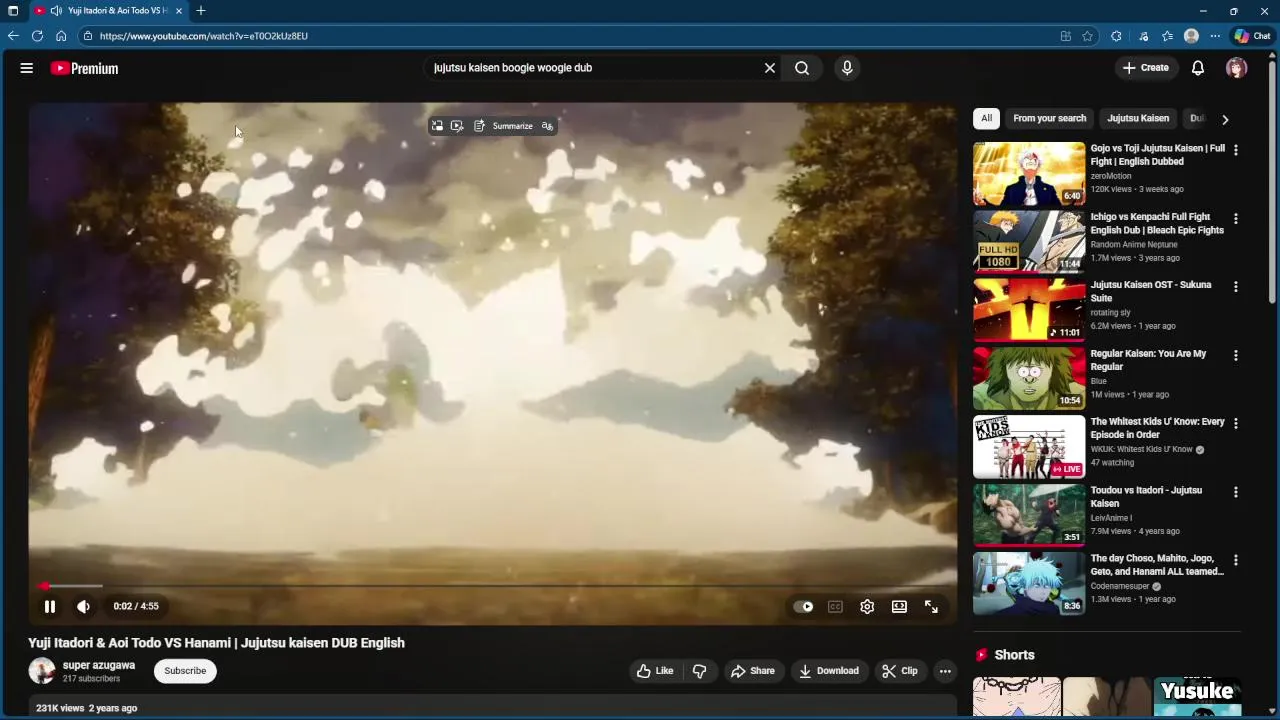Toggle autoplay switch in player
Viewport: 1280px width, 720px height.
click(x=803, y=606)
